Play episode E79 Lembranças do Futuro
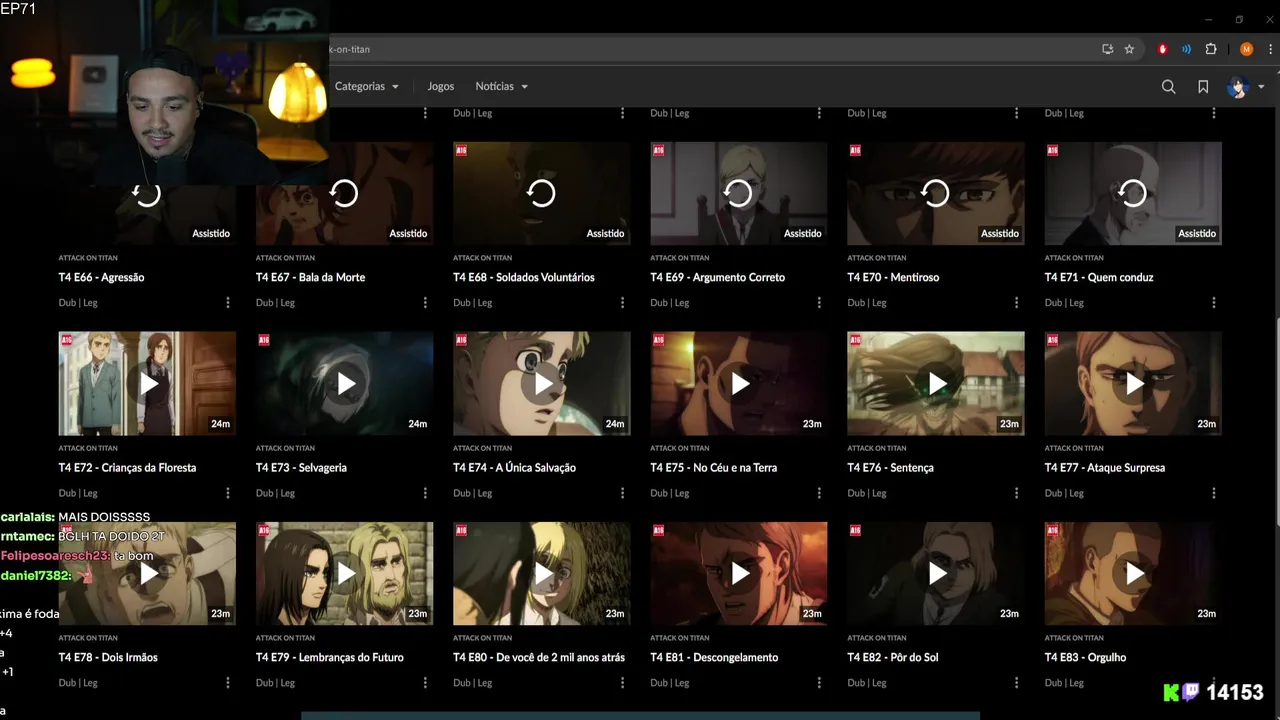The image size is (1280, 720). pyautogui.click(x=344, y=573)
